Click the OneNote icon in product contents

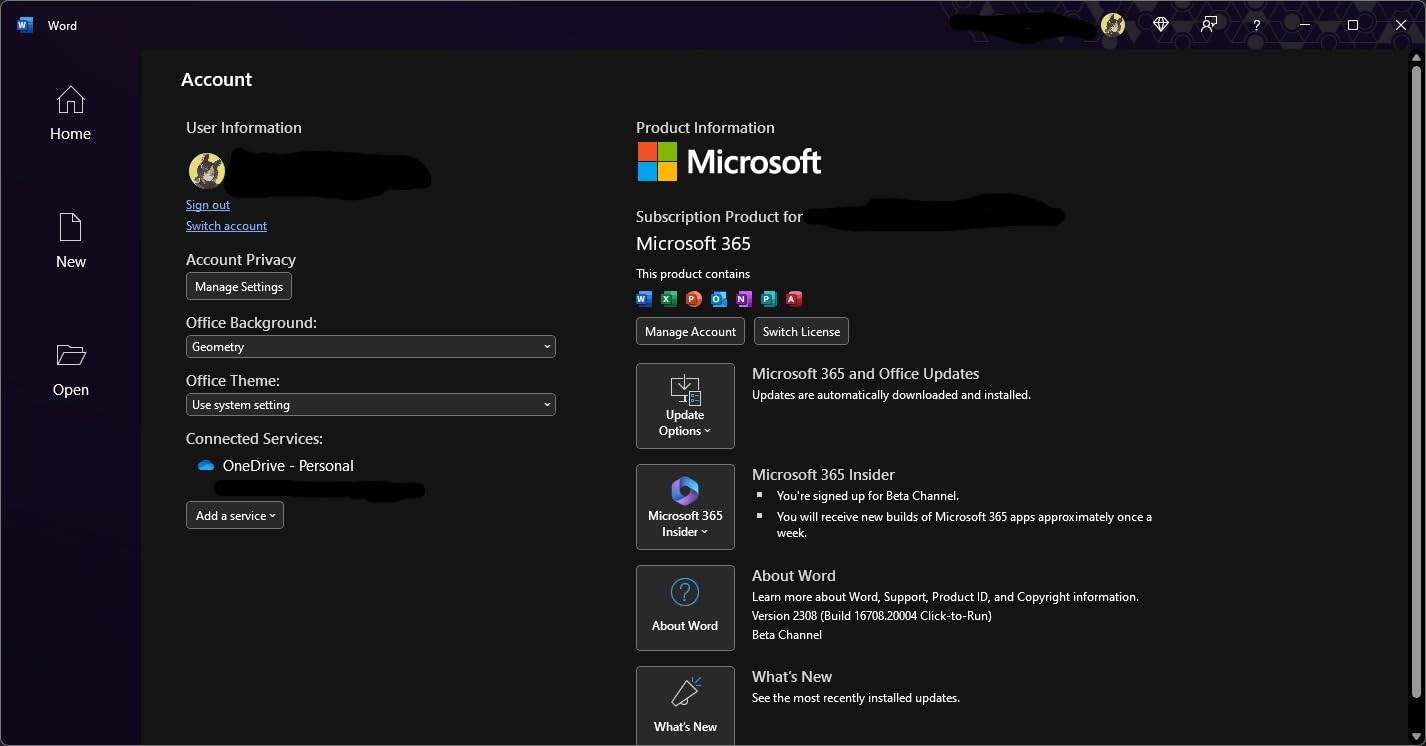click(x=743, y=298)
